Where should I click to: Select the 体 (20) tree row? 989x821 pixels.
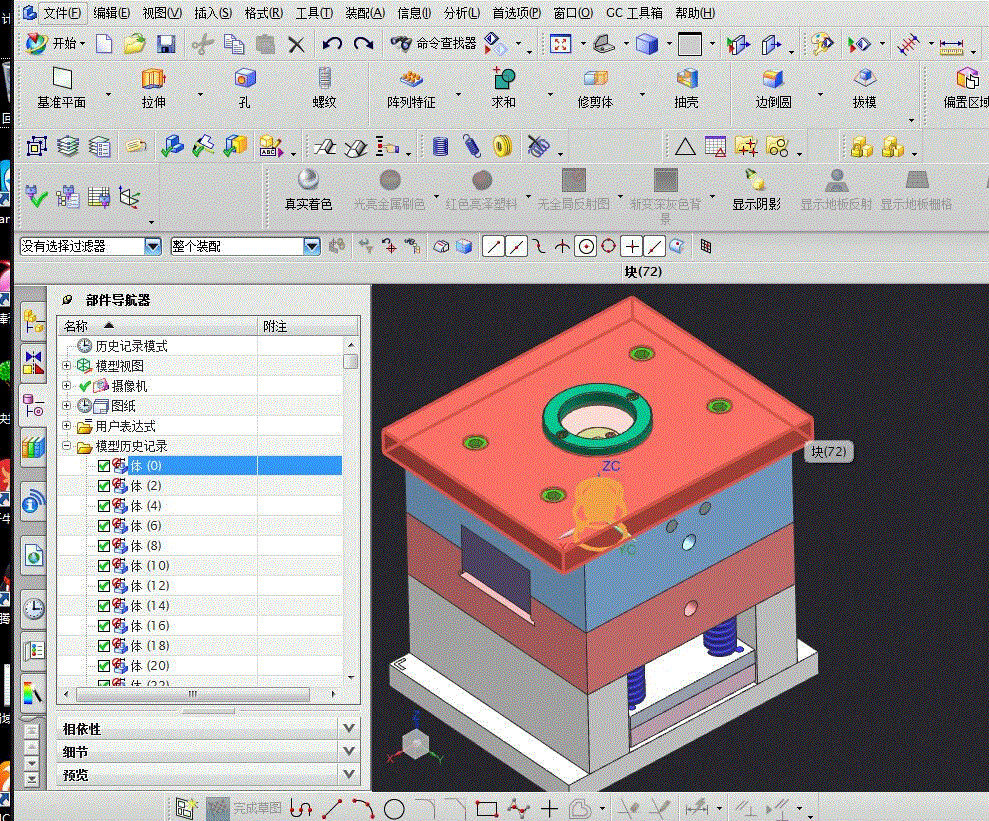199,666
